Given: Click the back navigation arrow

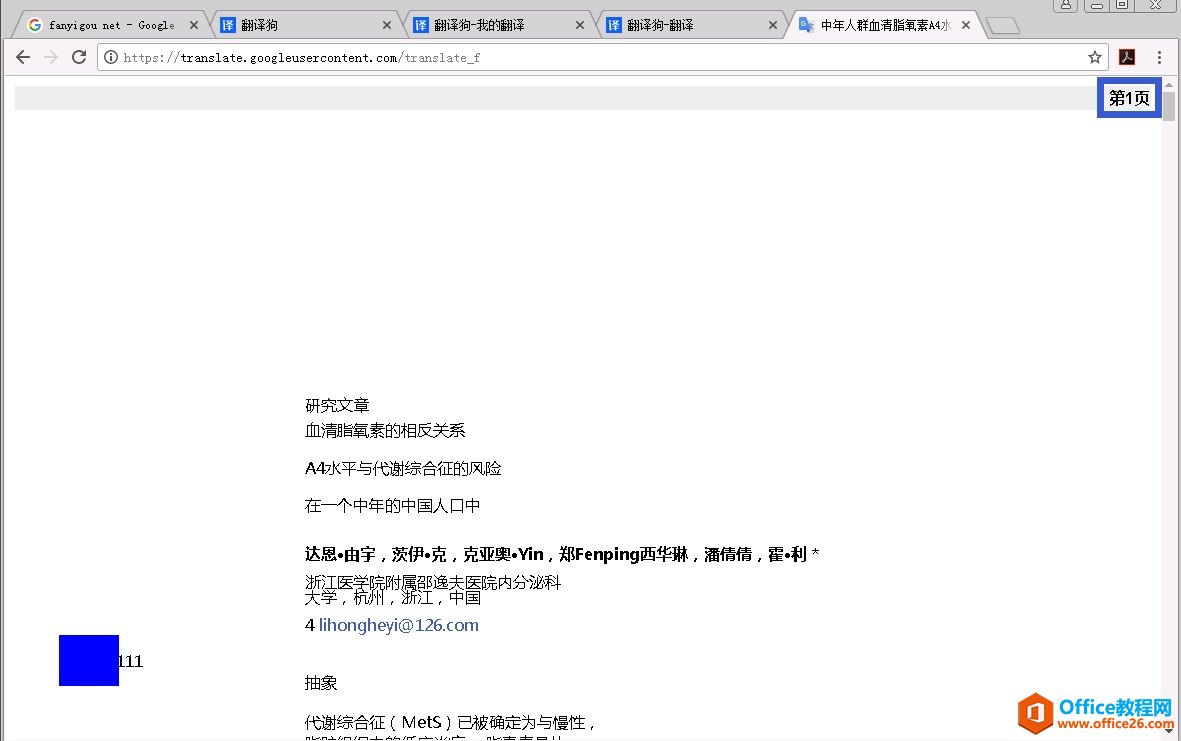Looking at the screenshot, I should [x=22, y=57].
